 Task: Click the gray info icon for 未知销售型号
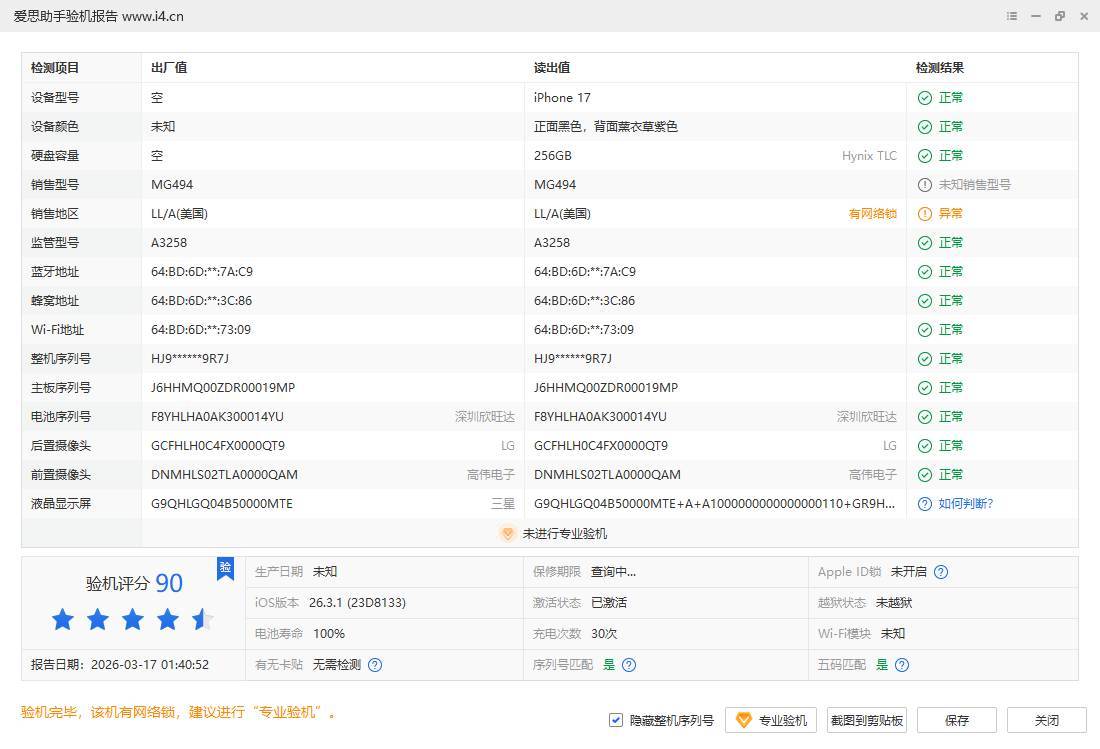[925, 185]
